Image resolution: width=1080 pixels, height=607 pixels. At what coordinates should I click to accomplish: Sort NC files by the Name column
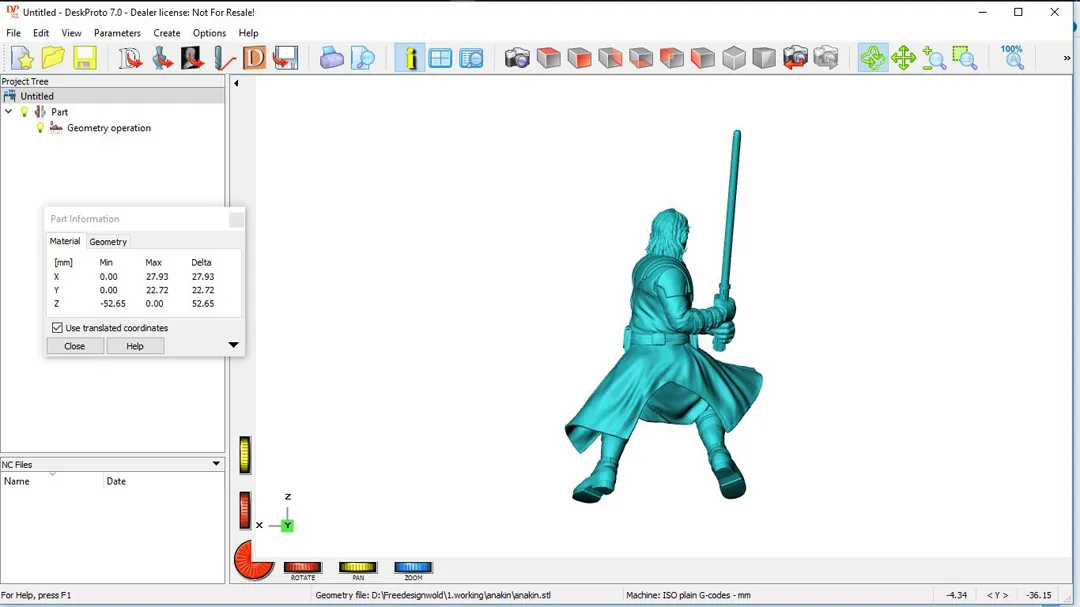[x=52, y=481]
